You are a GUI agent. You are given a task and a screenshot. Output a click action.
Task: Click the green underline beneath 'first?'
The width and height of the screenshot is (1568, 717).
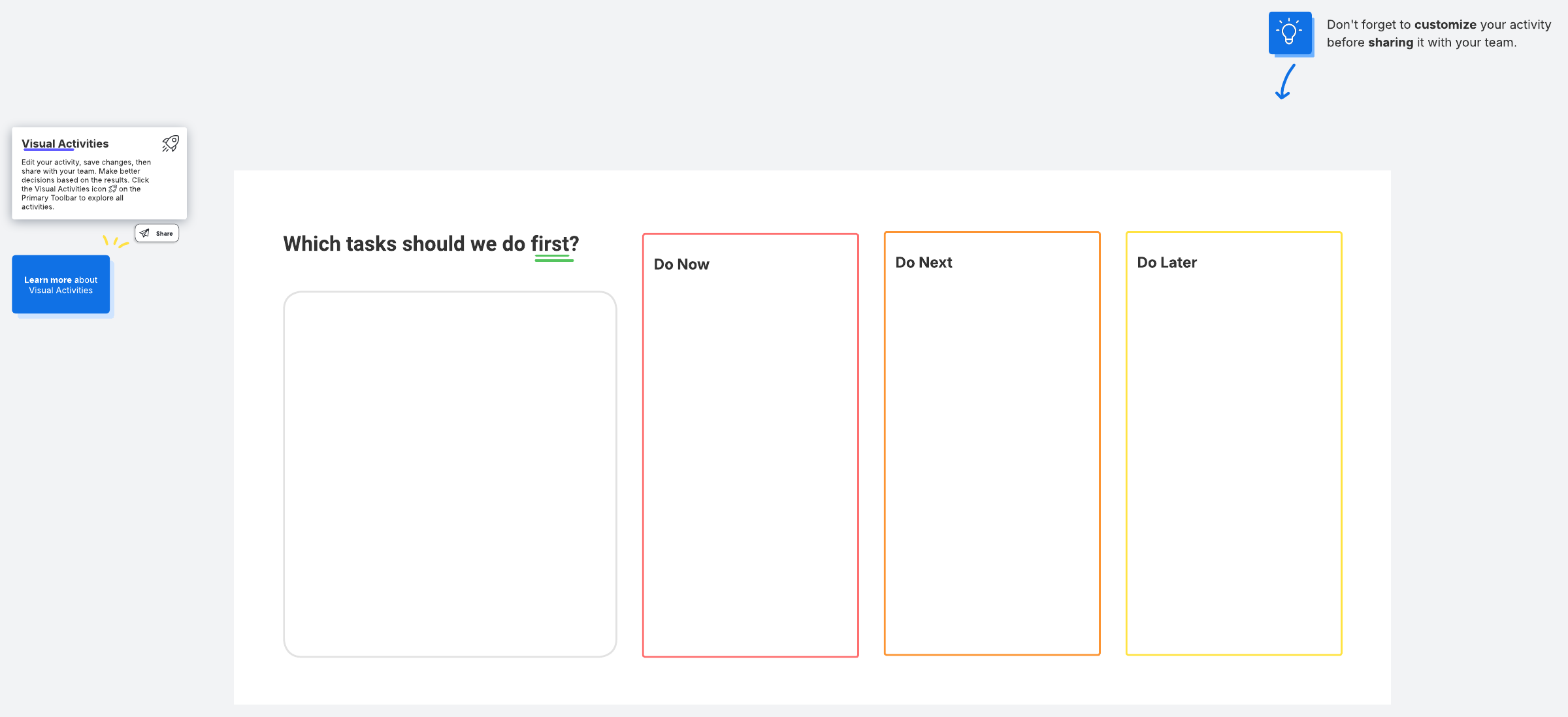pyautogui.click(x=554, y=259)
